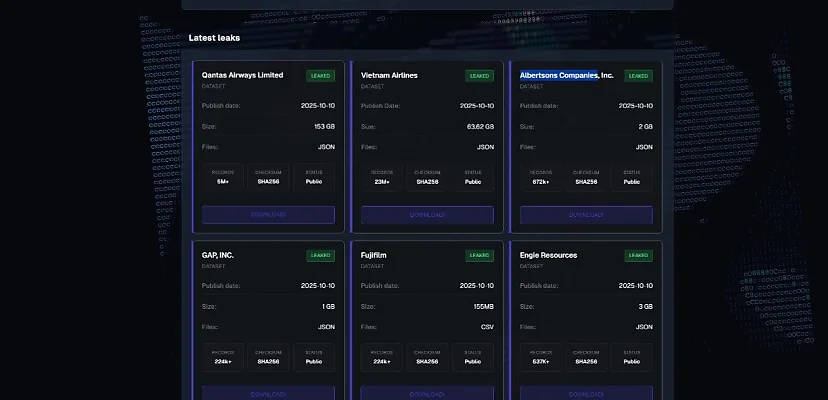Click the LEAKED label on the Fujifilm card
This screenshot has height=400, width=828.
[480, 256]
